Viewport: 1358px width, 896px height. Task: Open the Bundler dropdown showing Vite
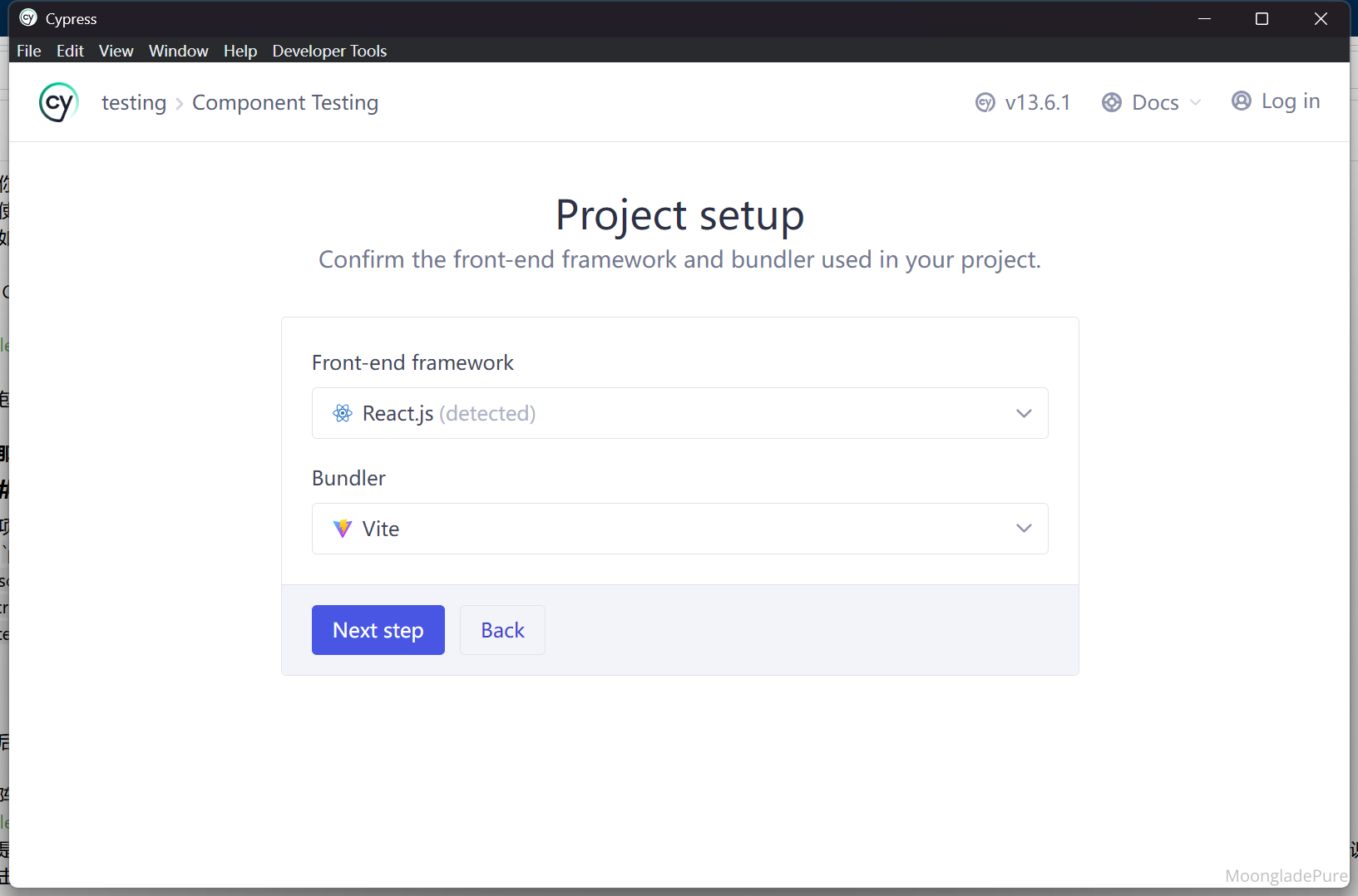[679, 529]
